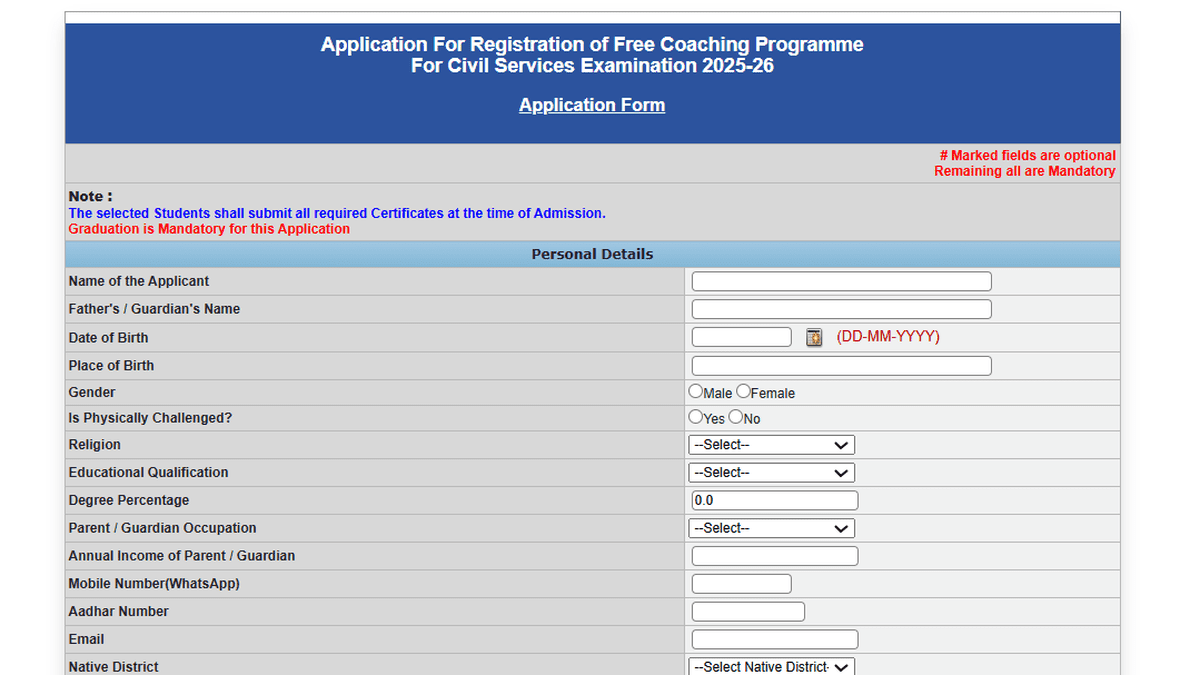Choose Yes for Physically Challenged
The width and height of the screenshot is (1200, 675).
(695, 417)
